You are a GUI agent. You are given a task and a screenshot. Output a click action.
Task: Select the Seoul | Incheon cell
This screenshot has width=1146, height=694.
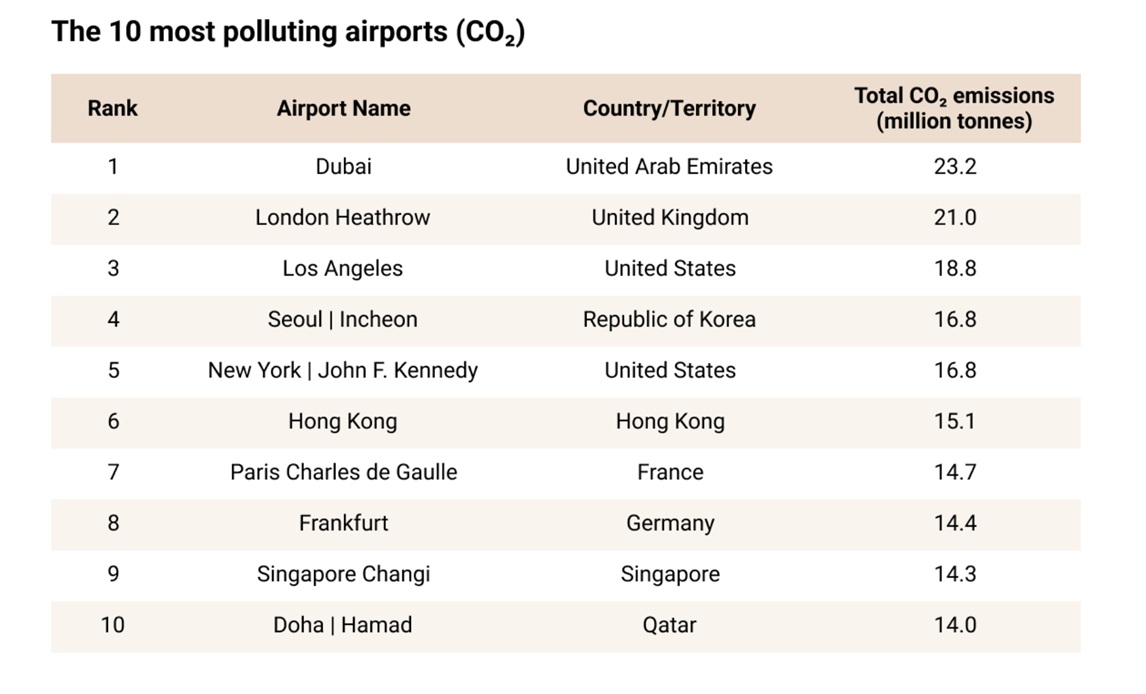[343, 319]
